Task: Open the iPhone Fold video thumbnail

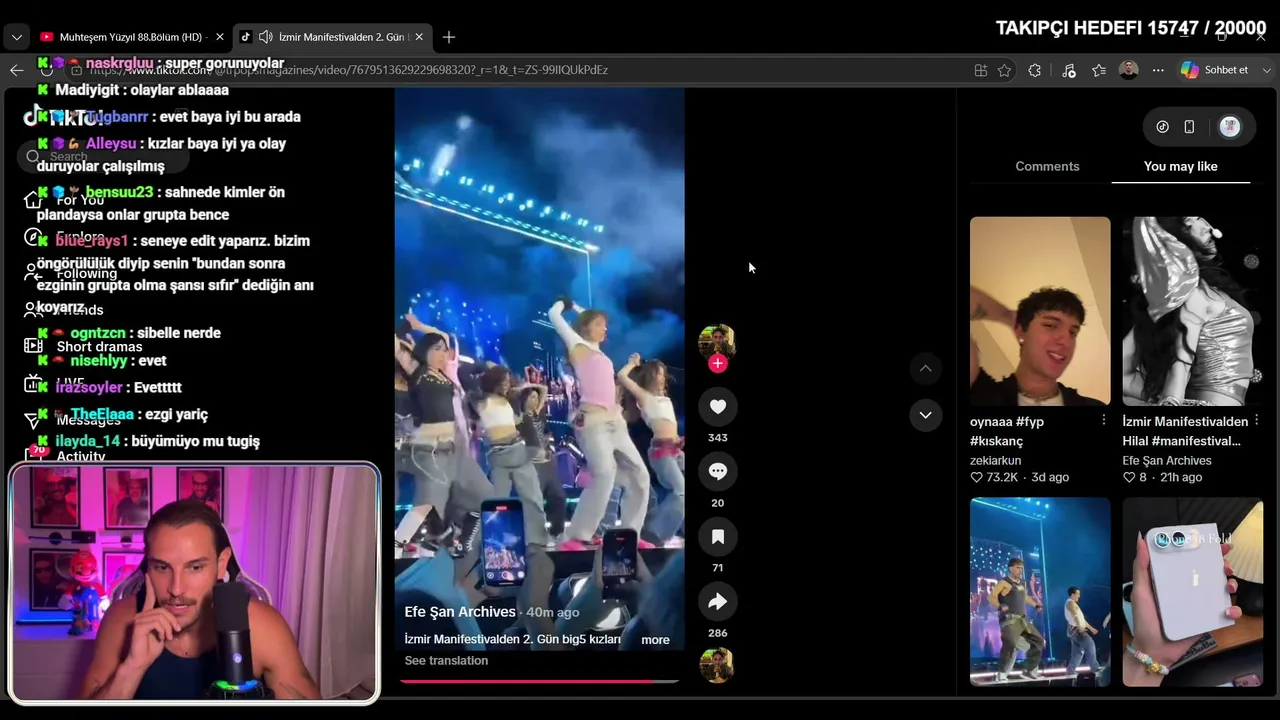Action: point(1192,592)
